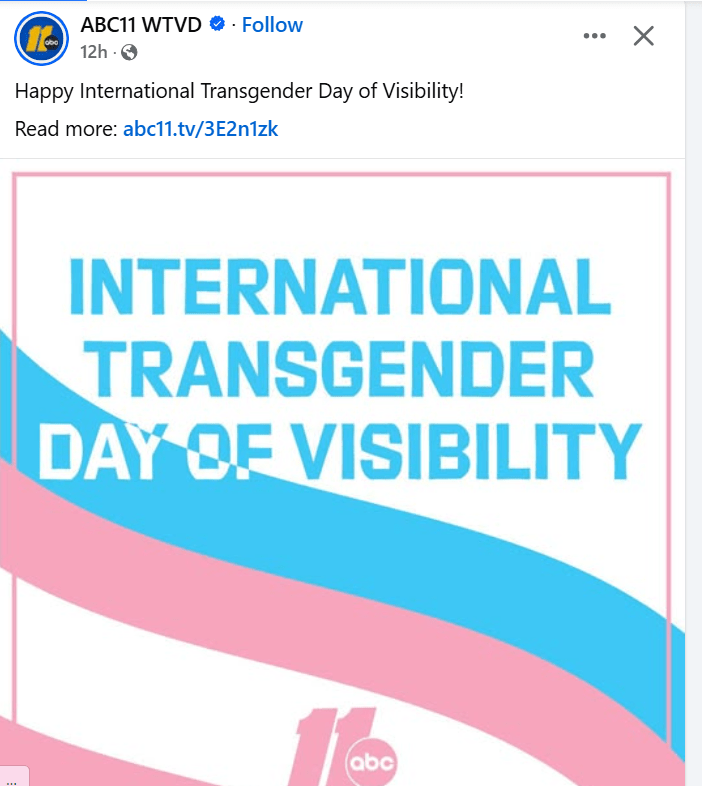Screen dimensions: 702x786
Task: Click the blue verified badge
Action: 216,24
